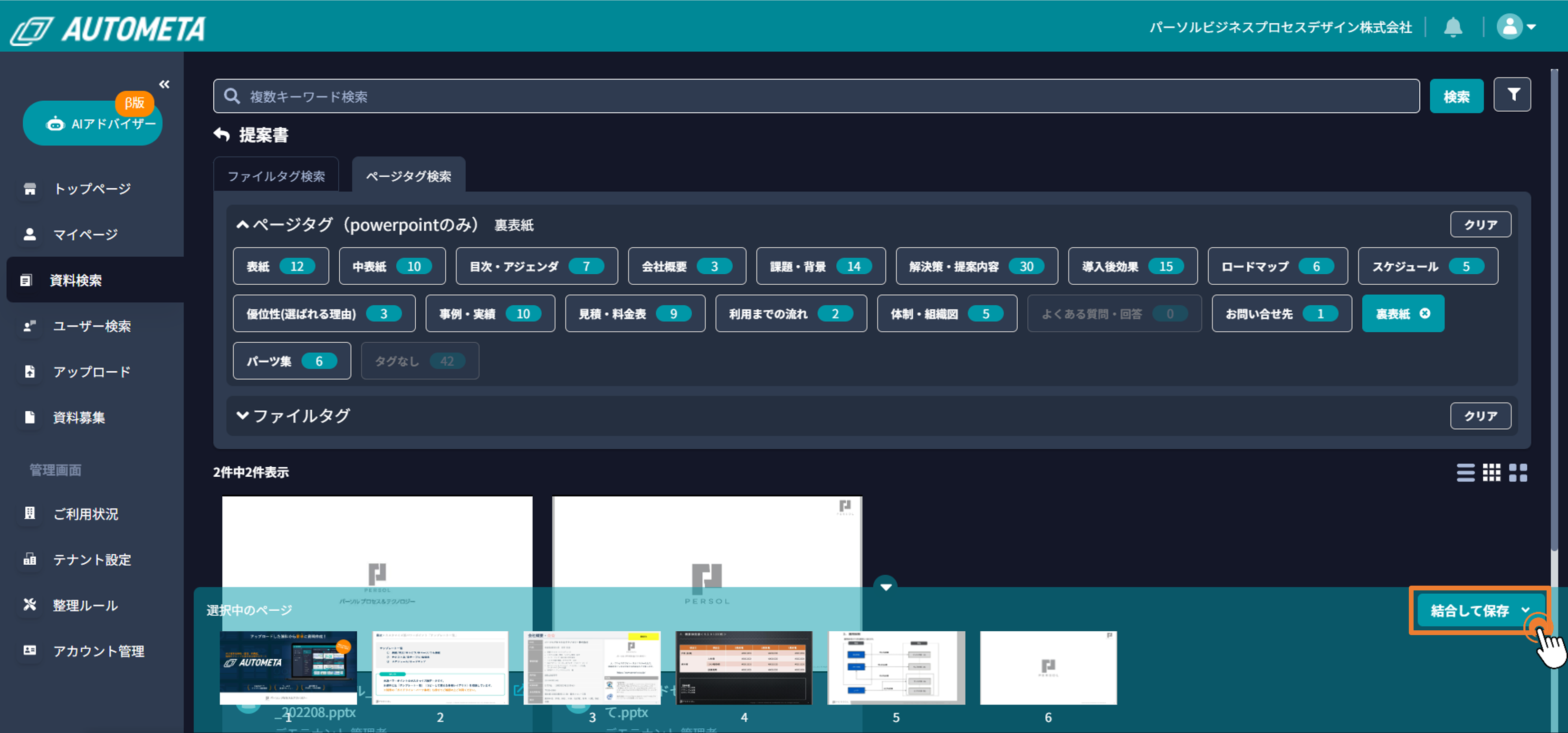Collapse the sidebar with double chevron

[164, 84]
